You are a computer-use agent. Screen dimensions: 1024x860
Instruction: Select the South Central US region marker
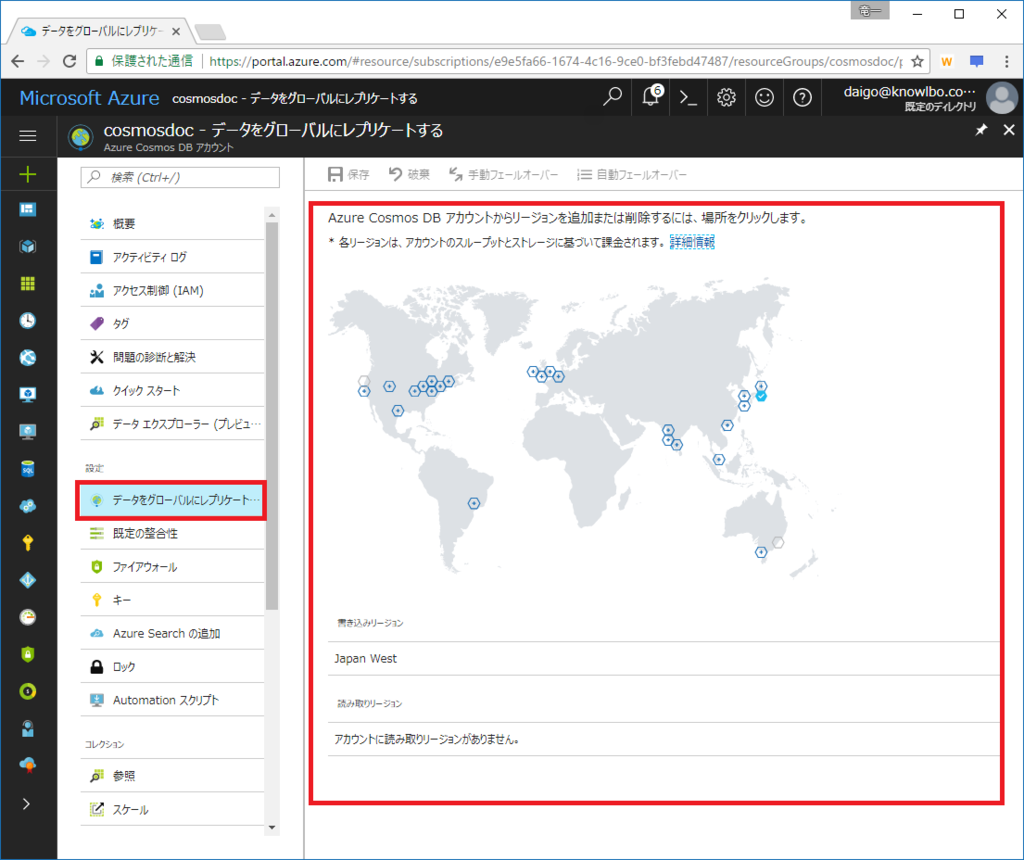398,411
